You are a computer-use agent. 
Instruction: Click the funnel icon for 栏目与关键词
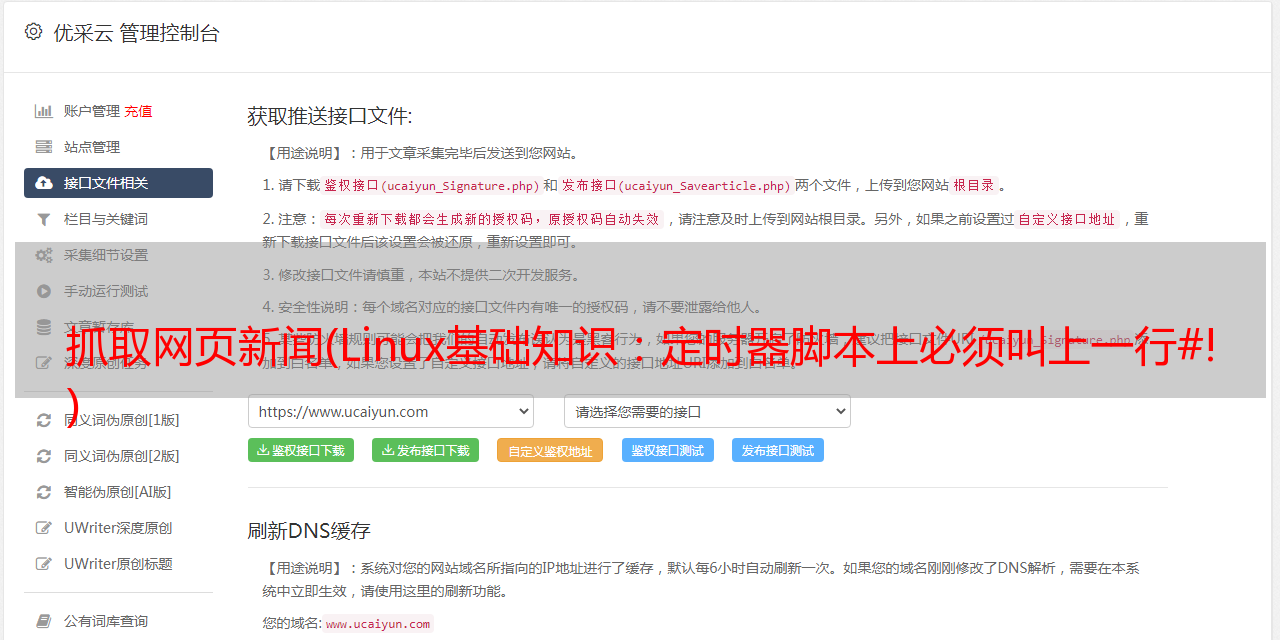[44, 219]
